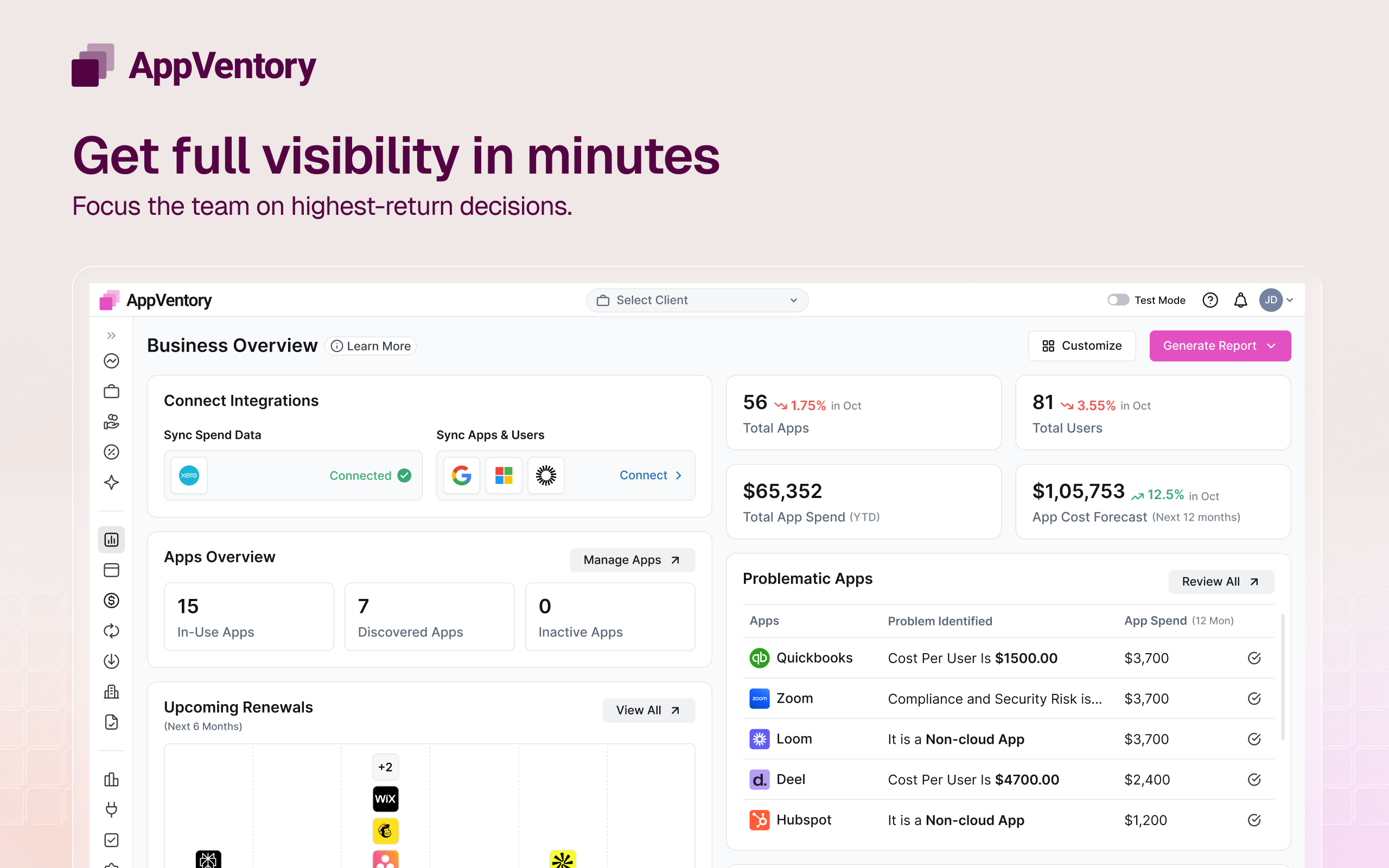Expand the user account menu chevron
The image size is (1389, 868).
pos(1290,300)
